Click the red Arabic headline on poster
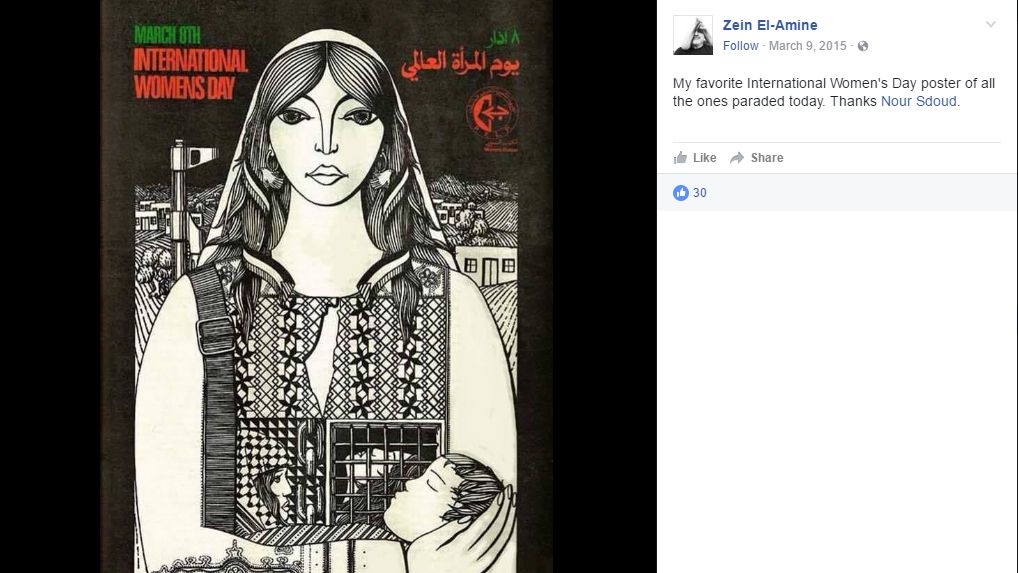The width and height of the screenshot is (1018, 573). point(460,64)
